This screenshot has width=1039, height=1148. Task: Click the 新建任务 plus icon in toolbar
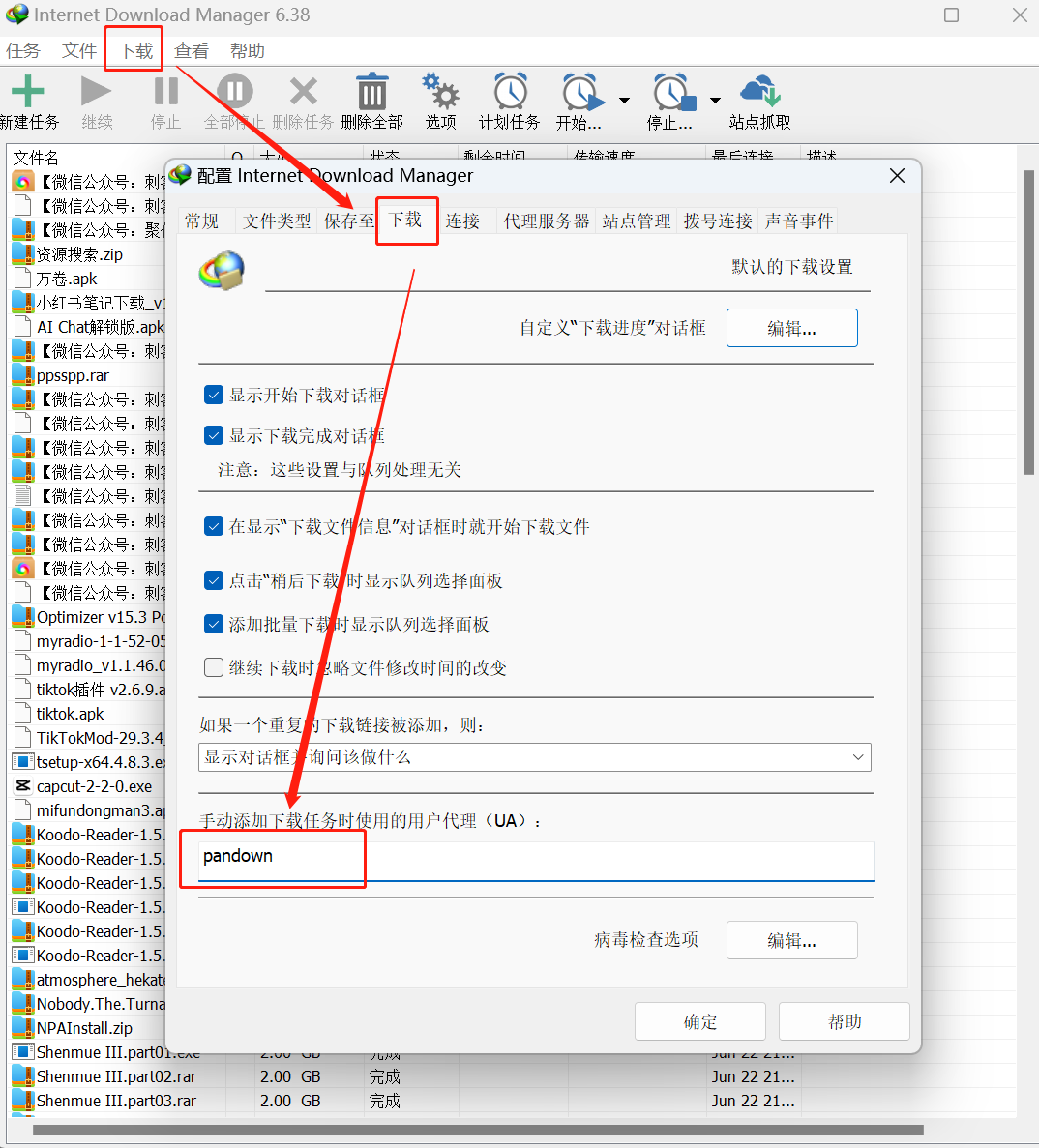click(x=28, y=92)
